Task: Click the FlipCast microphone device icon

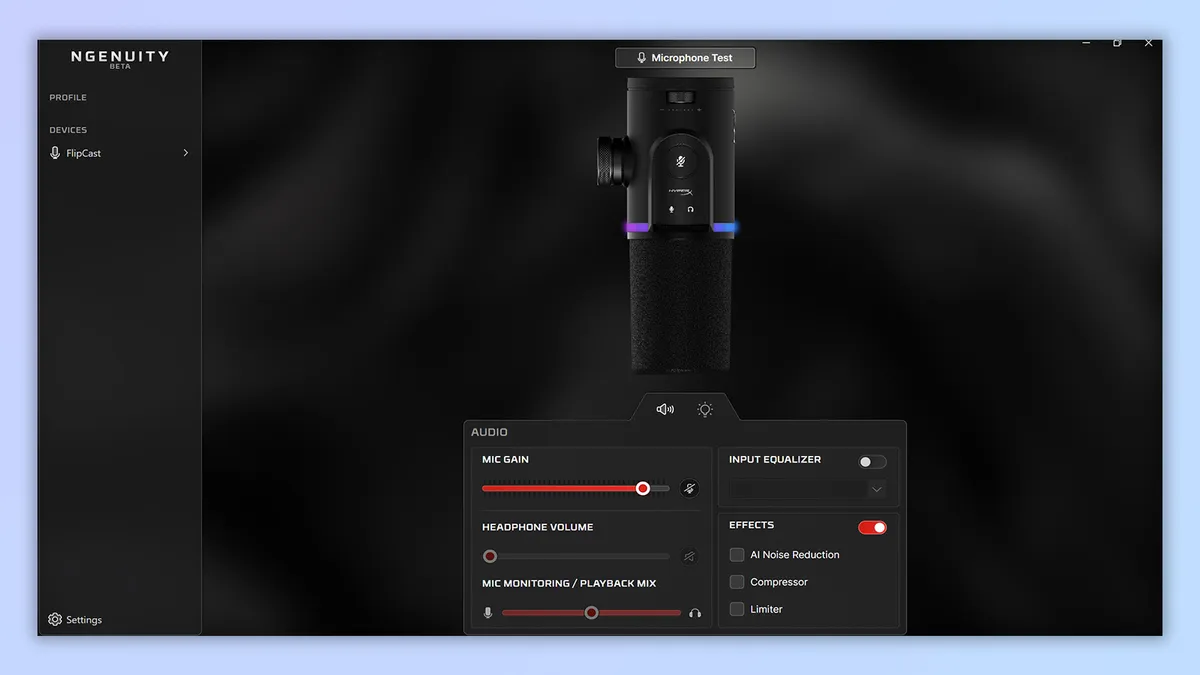Action: [x=56, y=153]
